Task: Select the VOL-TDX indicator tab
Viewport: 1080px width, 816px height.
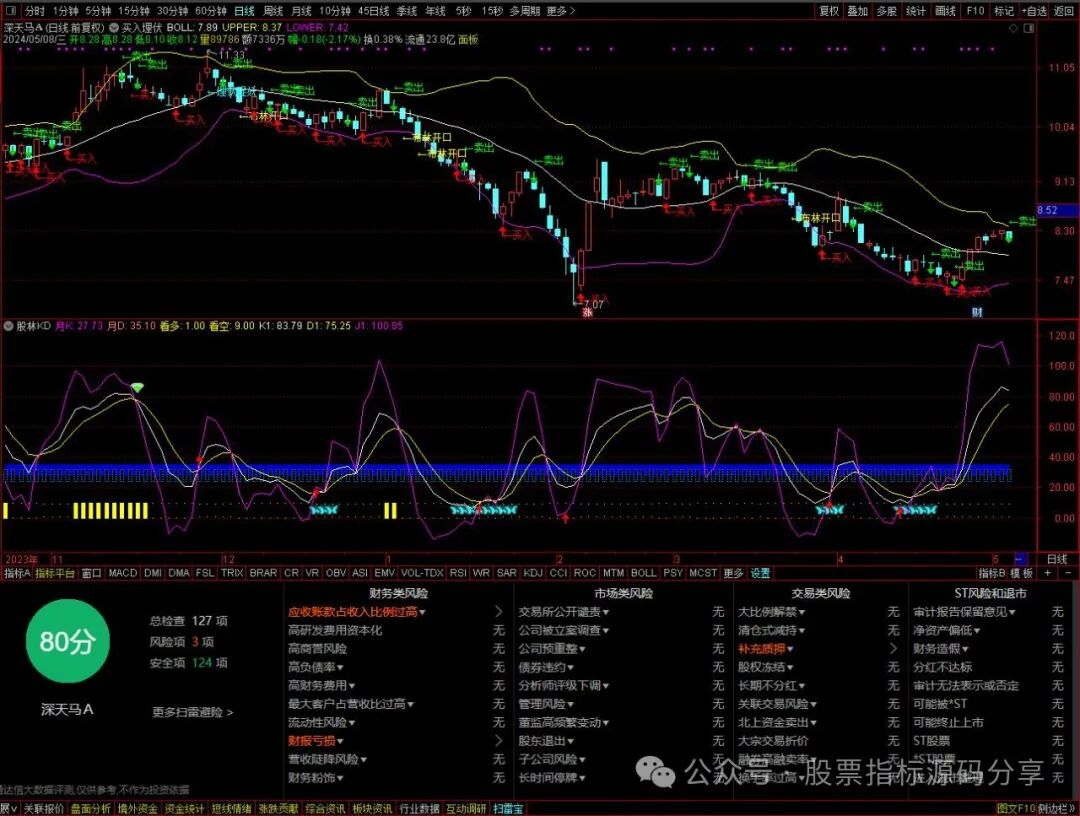Action: coord(422,573)
